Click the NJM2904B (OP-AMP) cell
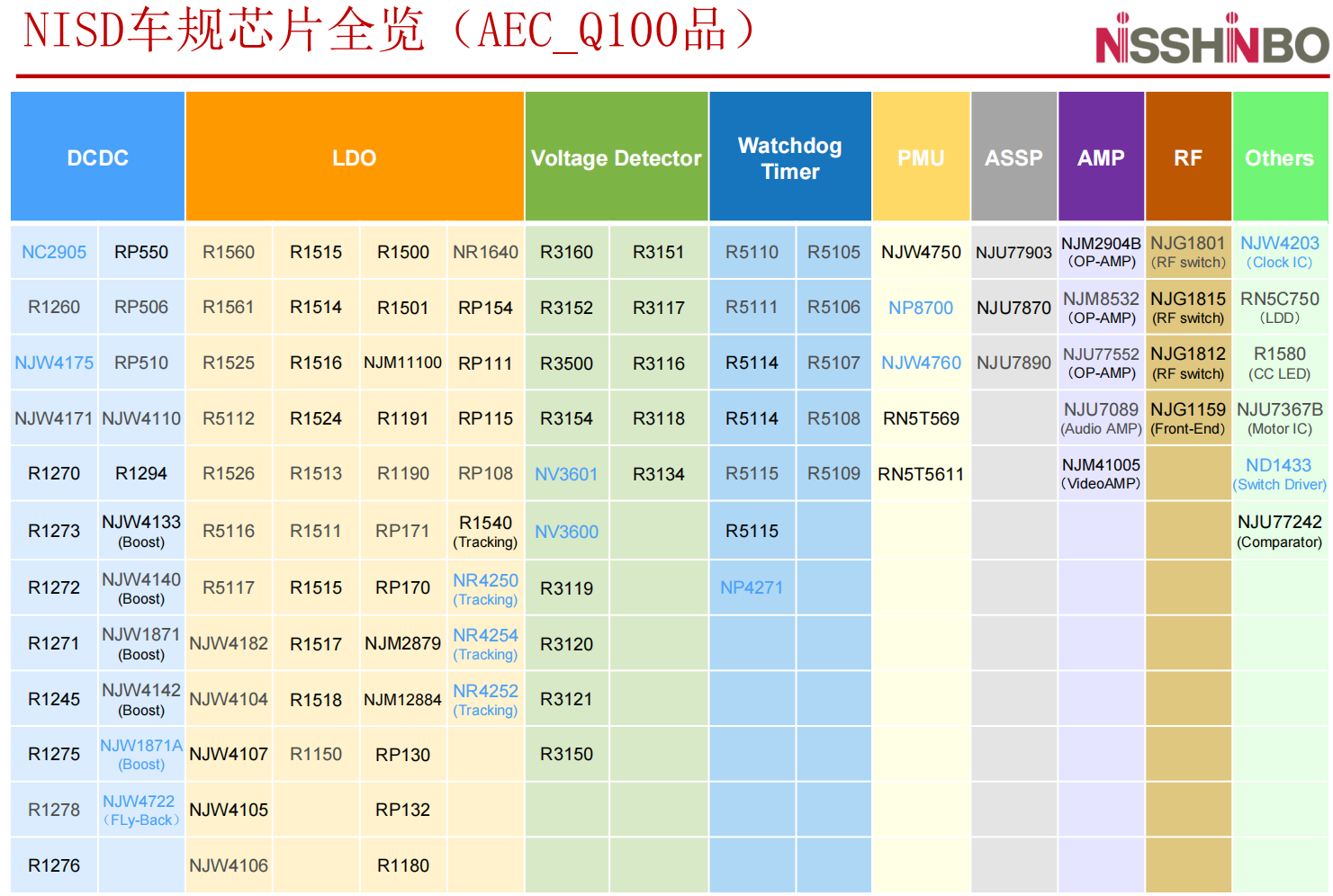This screenshot has height=896, width=1333. [1102, 252]
